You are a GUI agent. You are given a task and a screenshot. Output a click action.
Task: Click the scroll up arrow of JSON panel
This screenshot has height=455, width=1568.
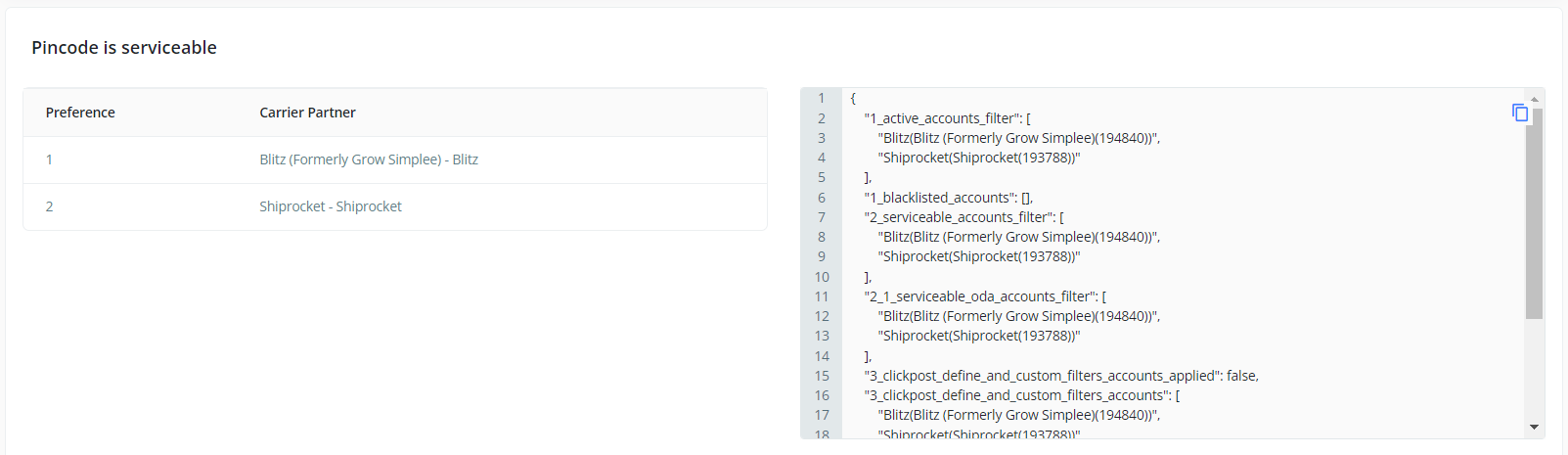(1534, 99)
